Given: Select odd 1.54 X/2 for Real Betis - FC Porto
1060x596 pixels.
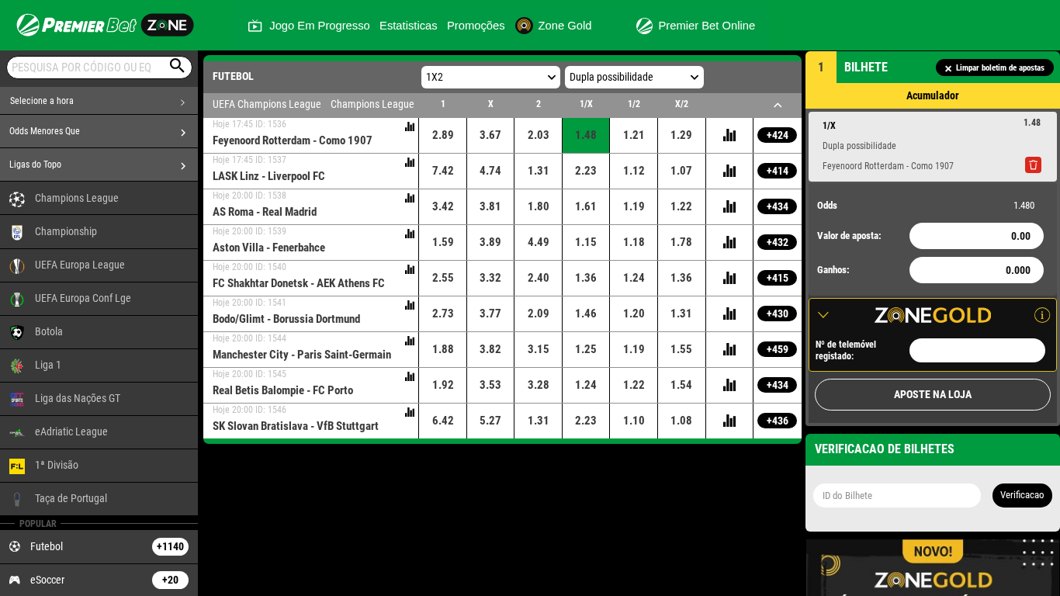Looking at the screenshot, I should 681,385.
